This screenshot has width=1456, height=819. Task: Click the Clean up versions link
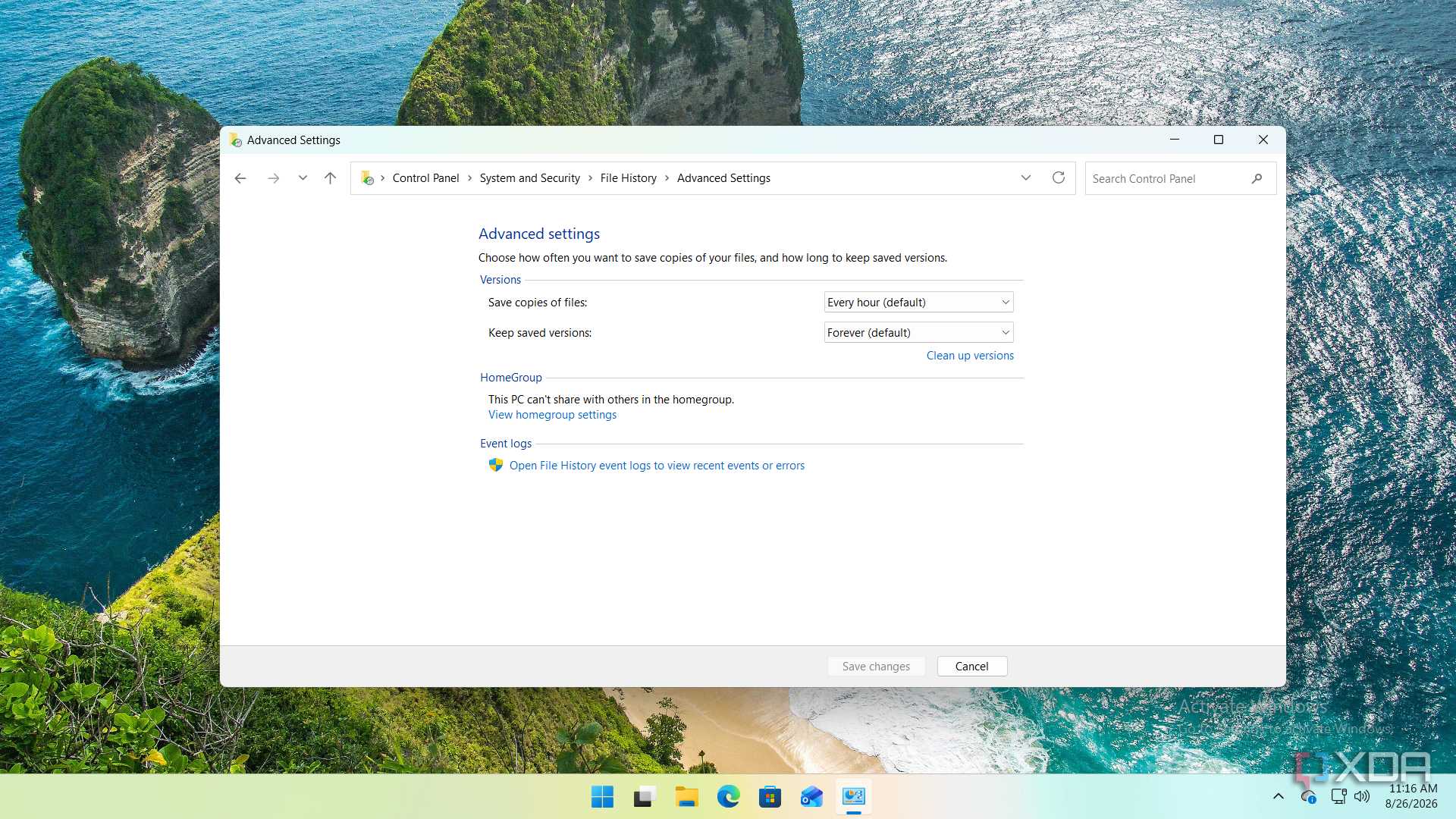tap(970, 356)
